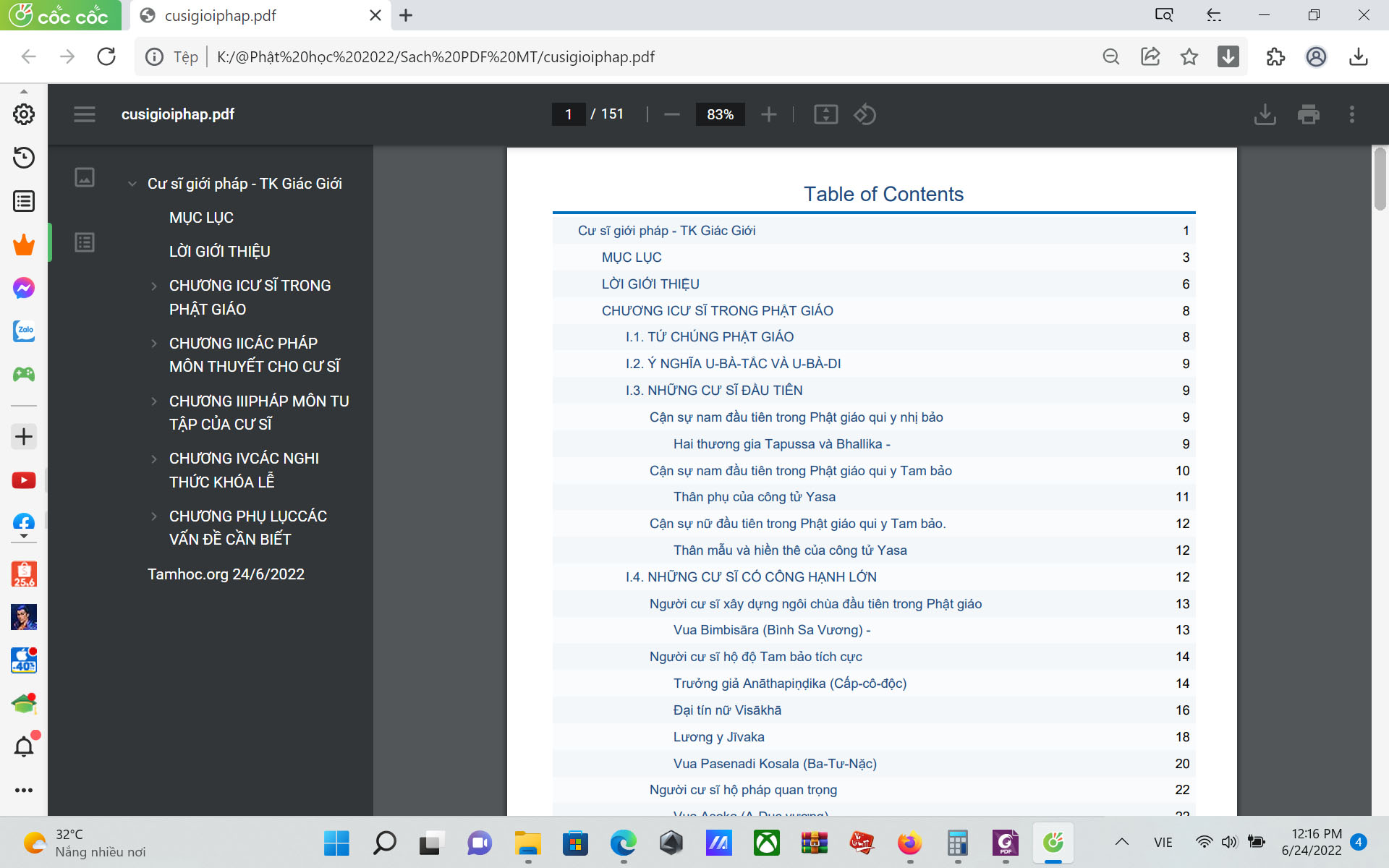Viewport: 1389px width, 868px height.
Task: Close the cusigioiphap.pdf tab
Action: (375, 15)
